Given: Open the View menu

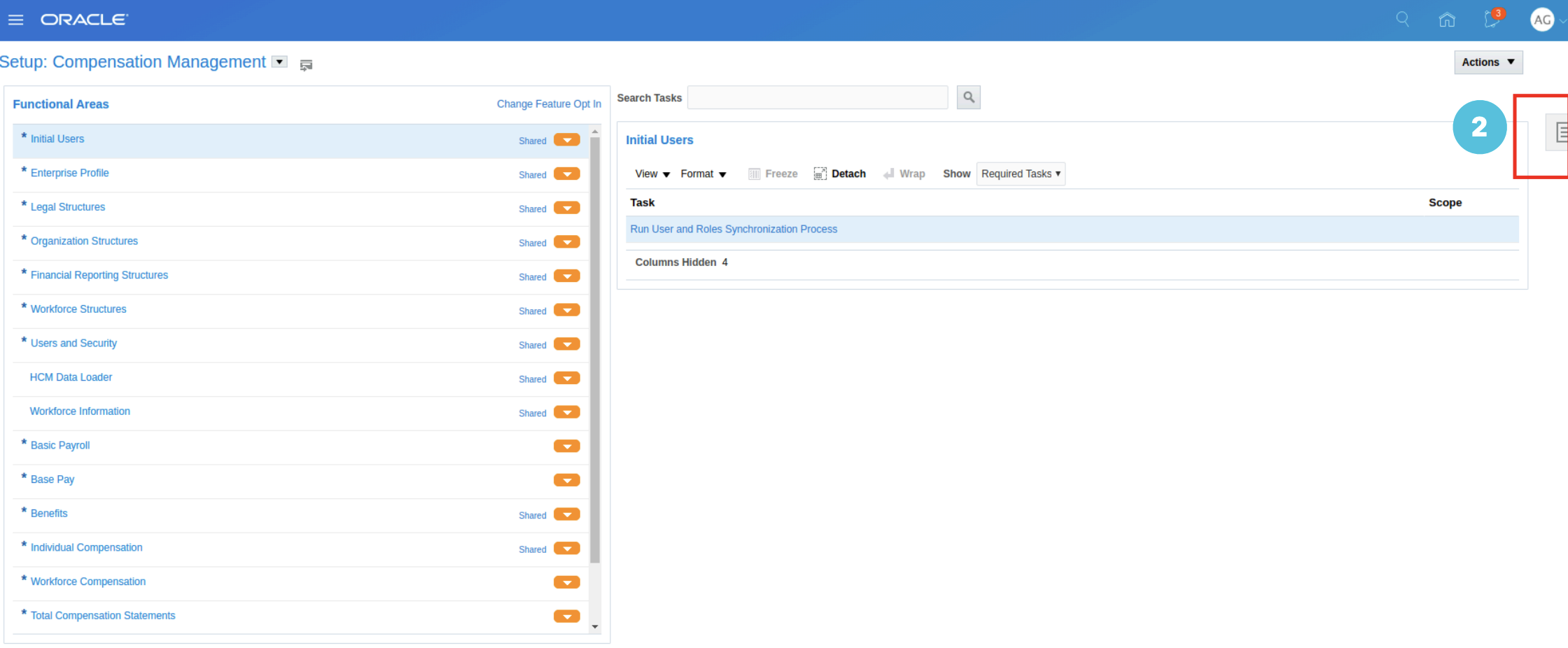Looking at the screenshot, I should 652,174.
